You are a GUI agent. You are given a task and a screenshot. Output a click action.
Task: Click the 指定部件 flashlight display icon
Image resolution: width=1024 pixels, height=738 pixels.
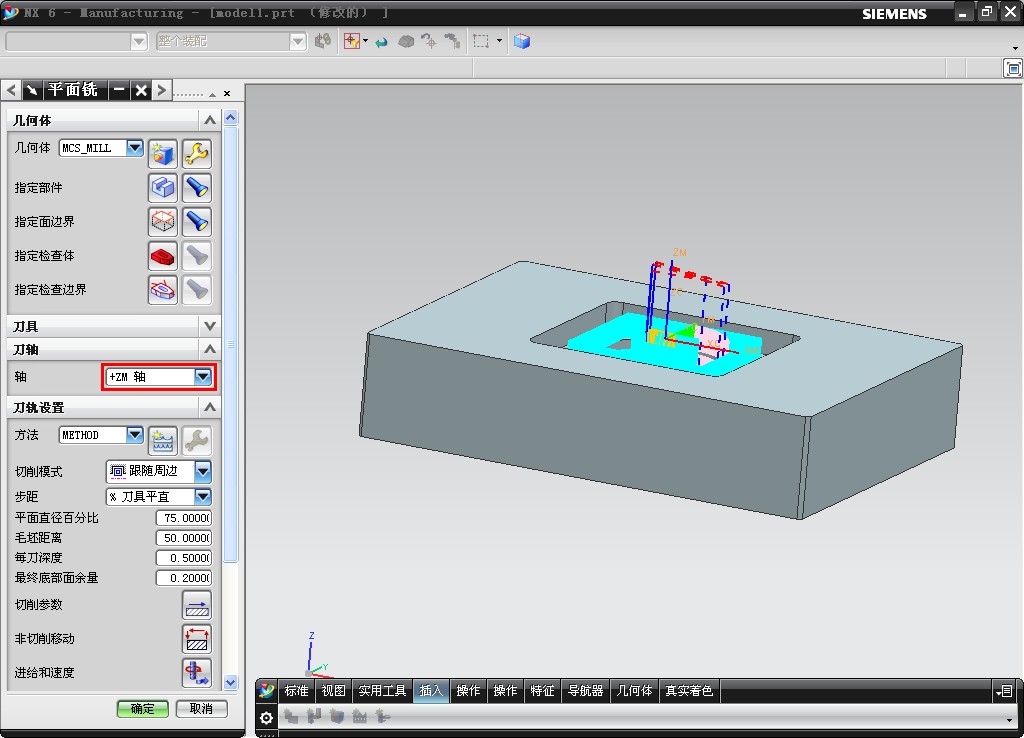pyautogui.click(x=197, y=187)
